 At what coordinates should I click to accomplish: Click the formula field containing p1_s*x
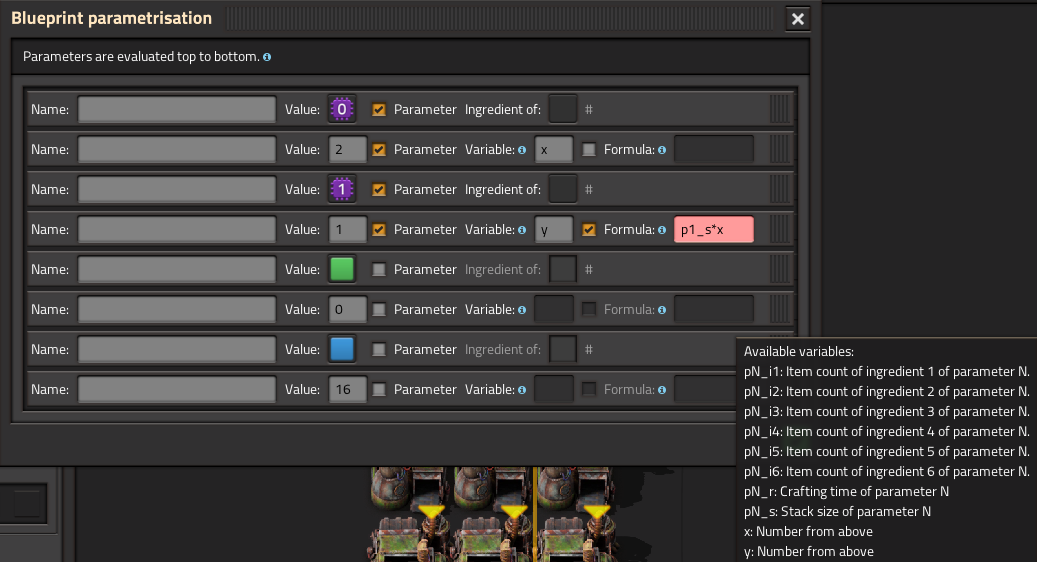pos(713,229)
